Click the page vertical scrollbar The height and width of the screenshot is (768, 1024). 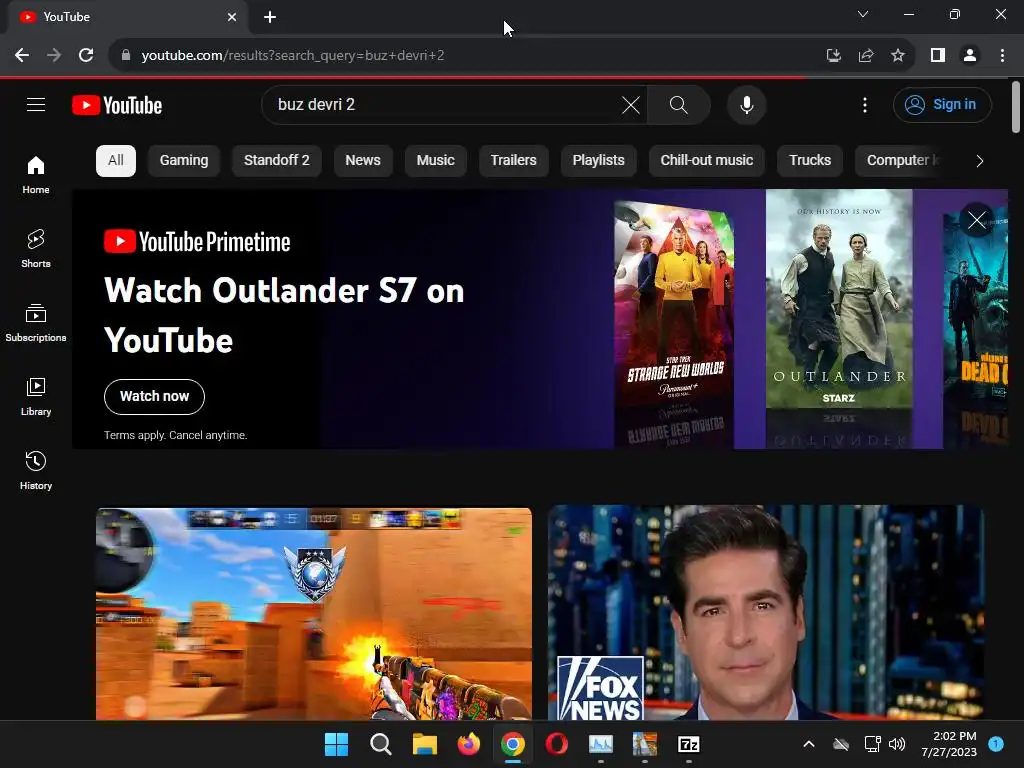coord(1016,106)
